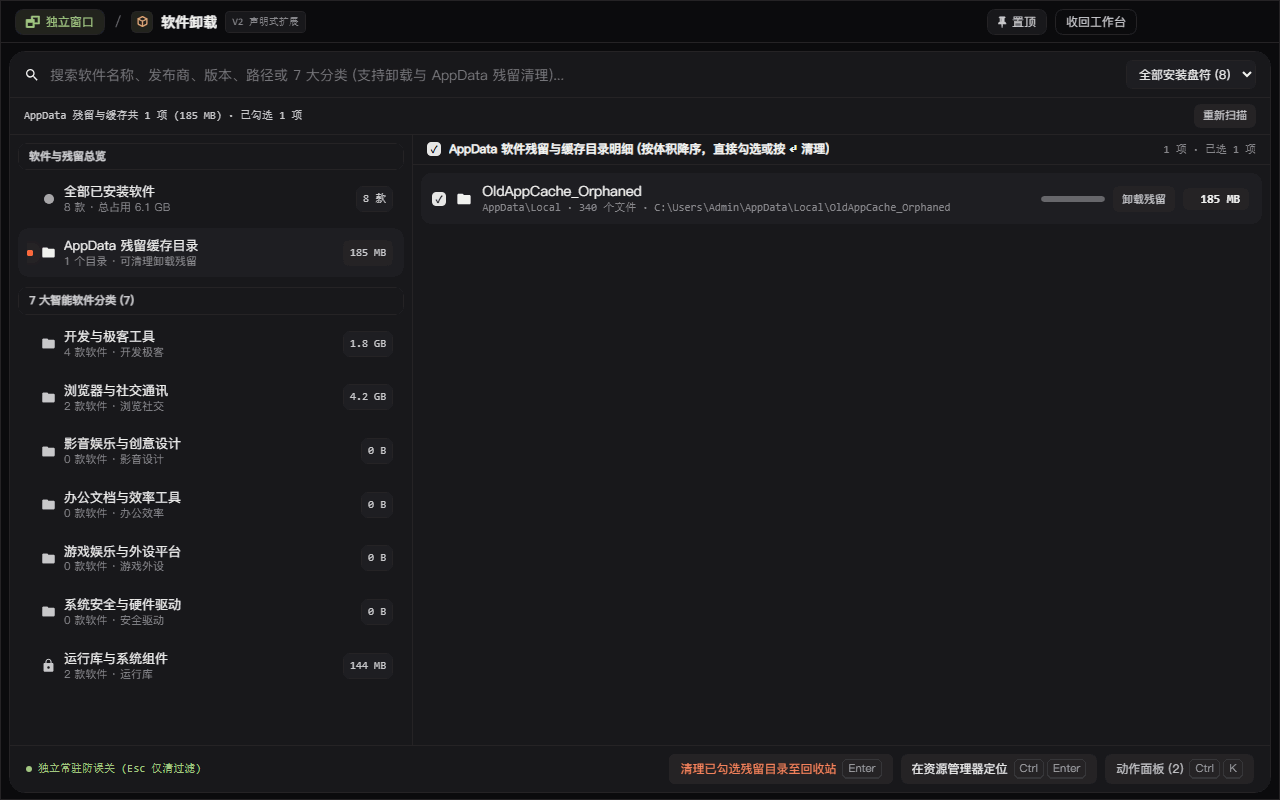The width and height of the screenshot is (1280, 800).
Task: Click the folder icon beside OldAppCache_Orphaned
Action: [x=464, y=199]
